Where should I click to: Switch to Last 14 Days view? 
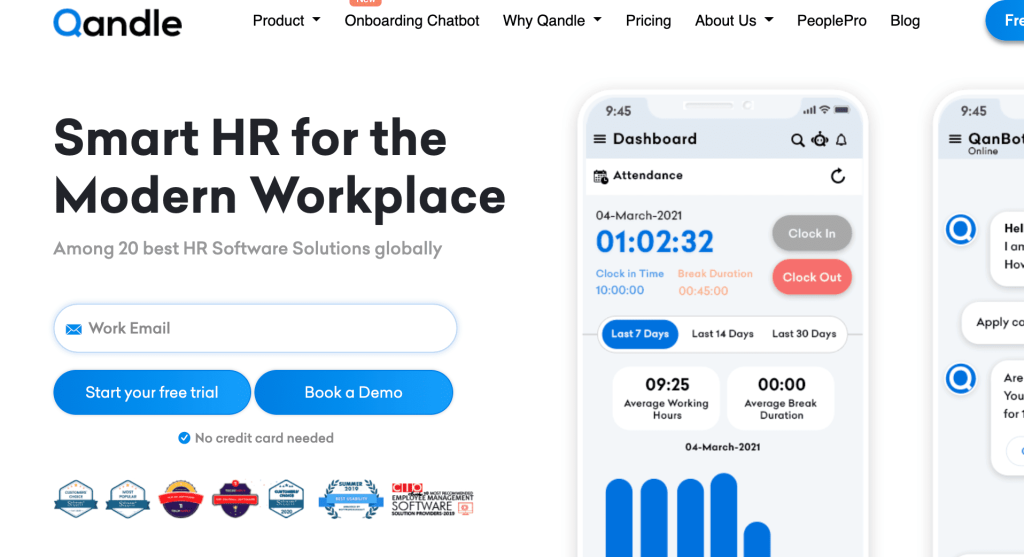[722, 334]
